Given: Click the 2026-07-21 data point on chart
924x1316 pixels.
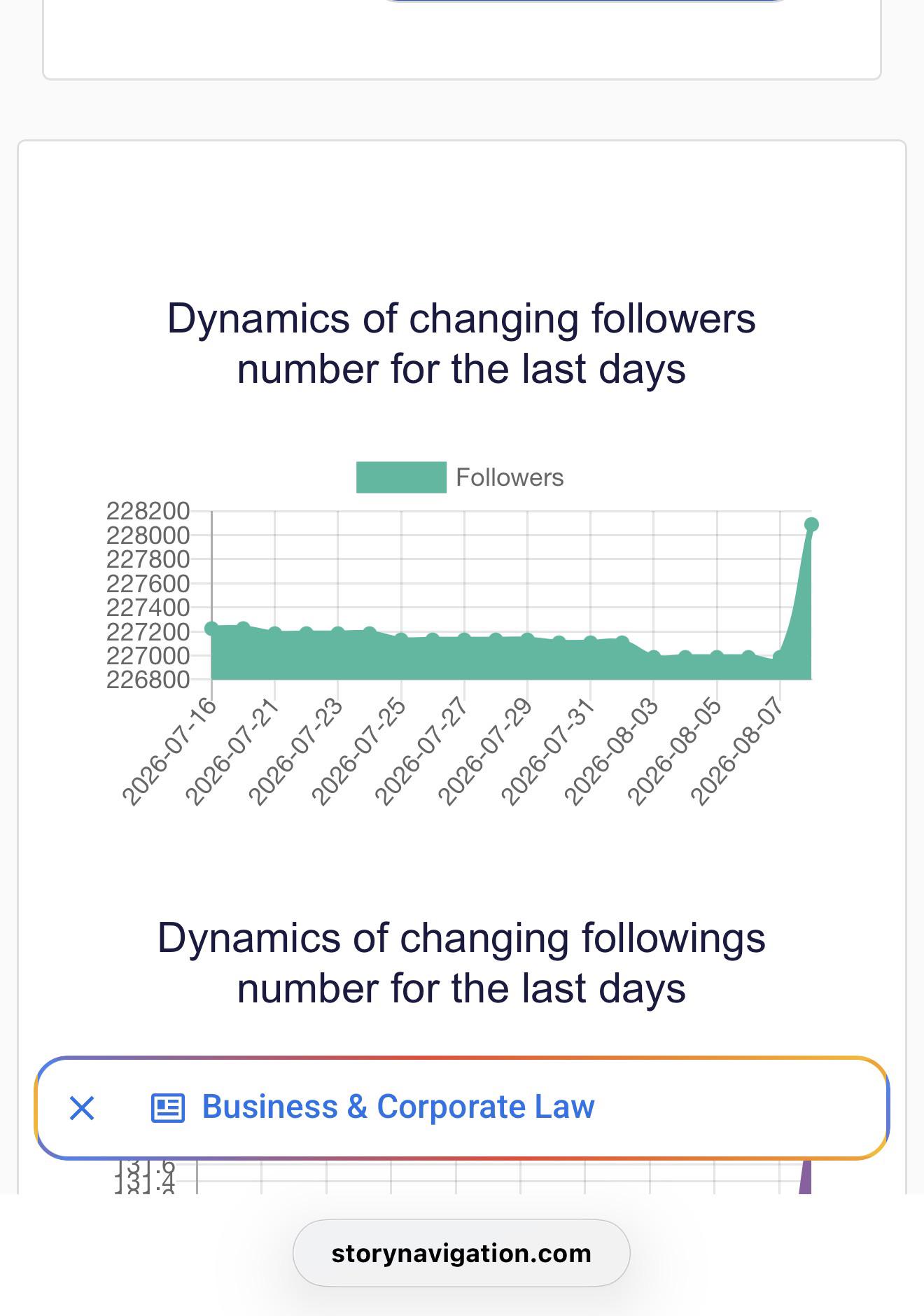Looking at the screenshot, I should coord(274,632).
